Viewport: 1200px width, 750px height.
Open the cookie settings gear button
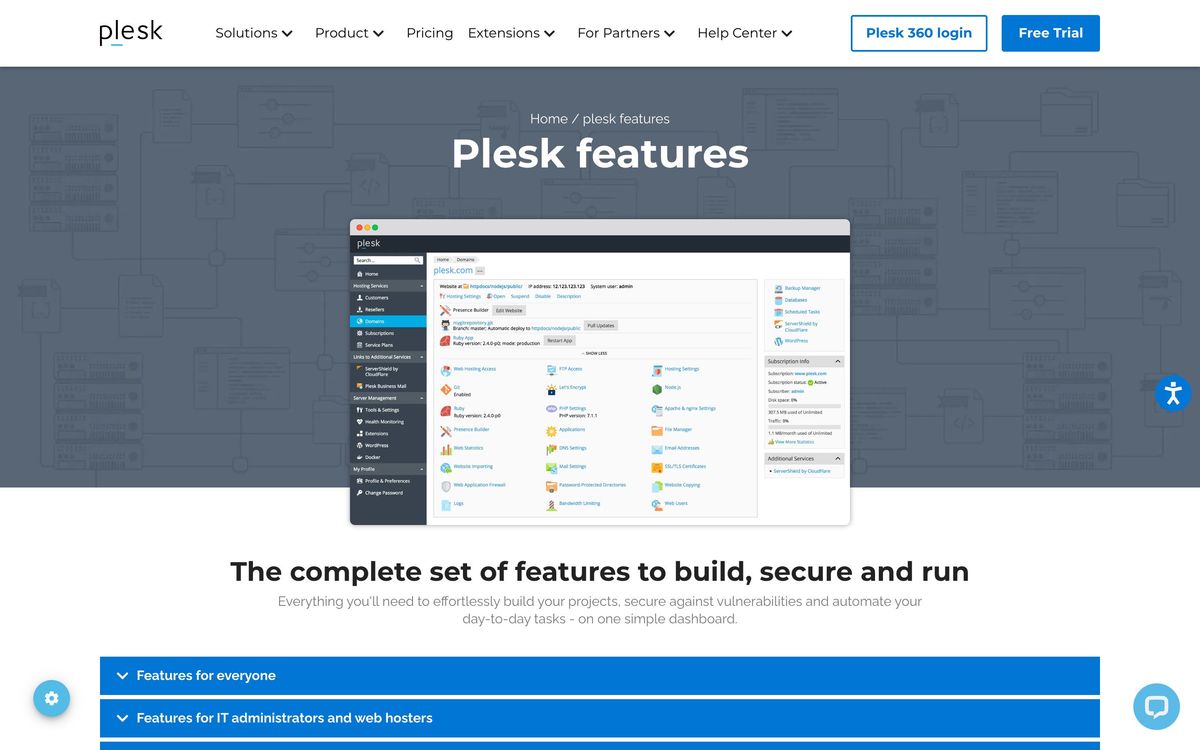(51, 698)
